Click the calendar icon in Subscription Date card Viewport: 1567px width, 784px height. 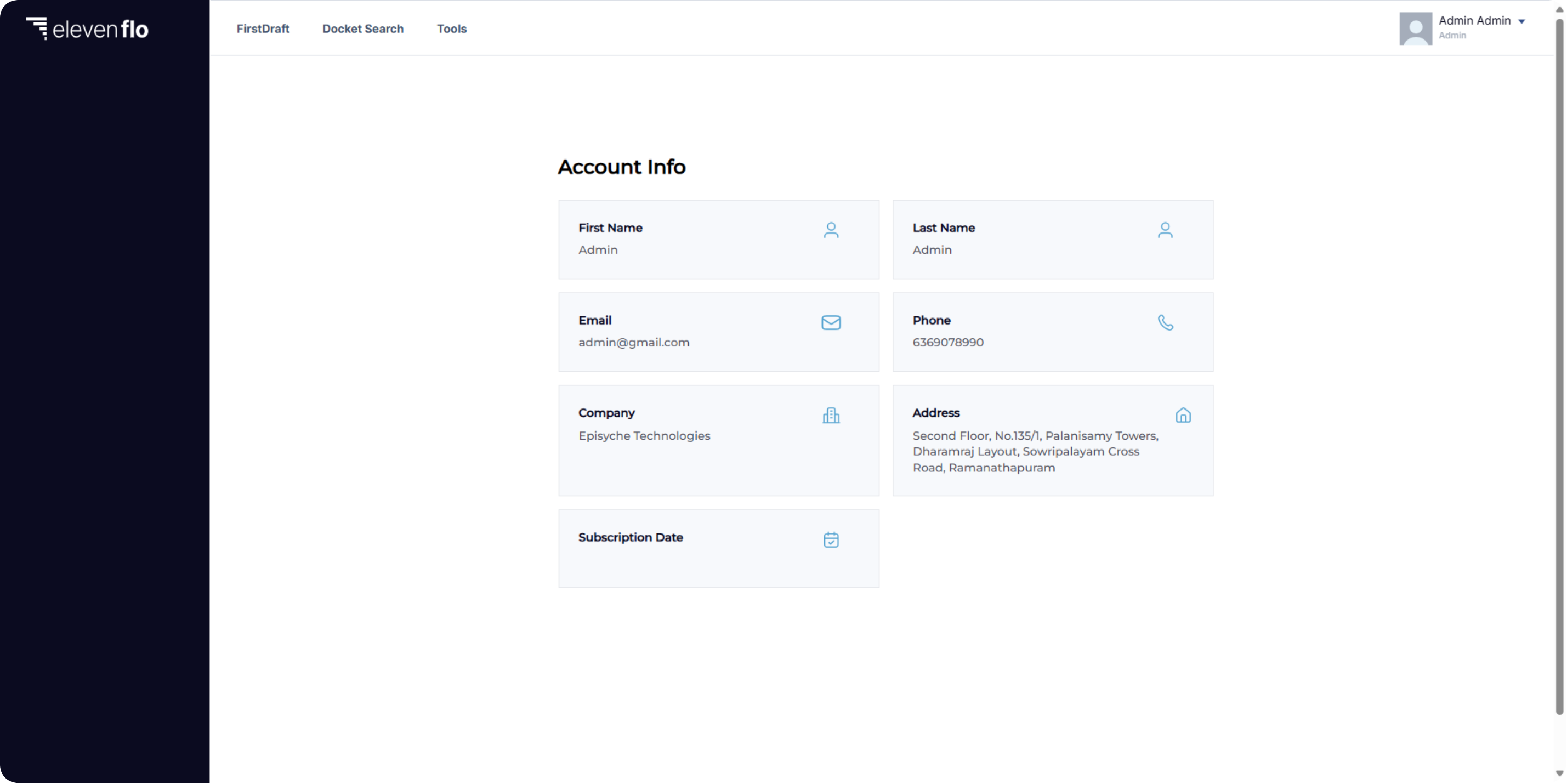click(x=831, y=539)
